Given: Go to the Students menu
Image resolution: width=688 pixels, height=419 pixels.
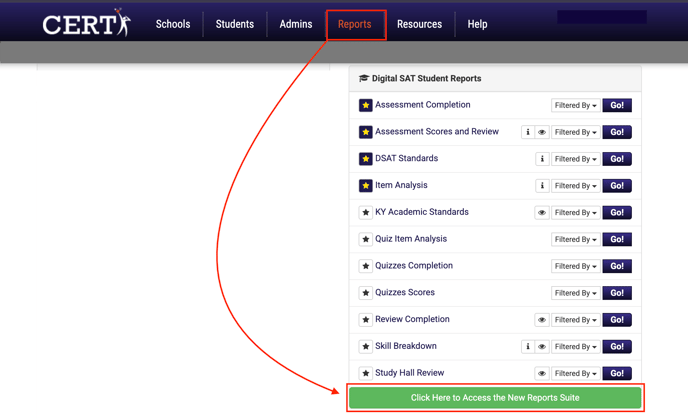Looking at the screenshot, I should click(x=235, y=24).
